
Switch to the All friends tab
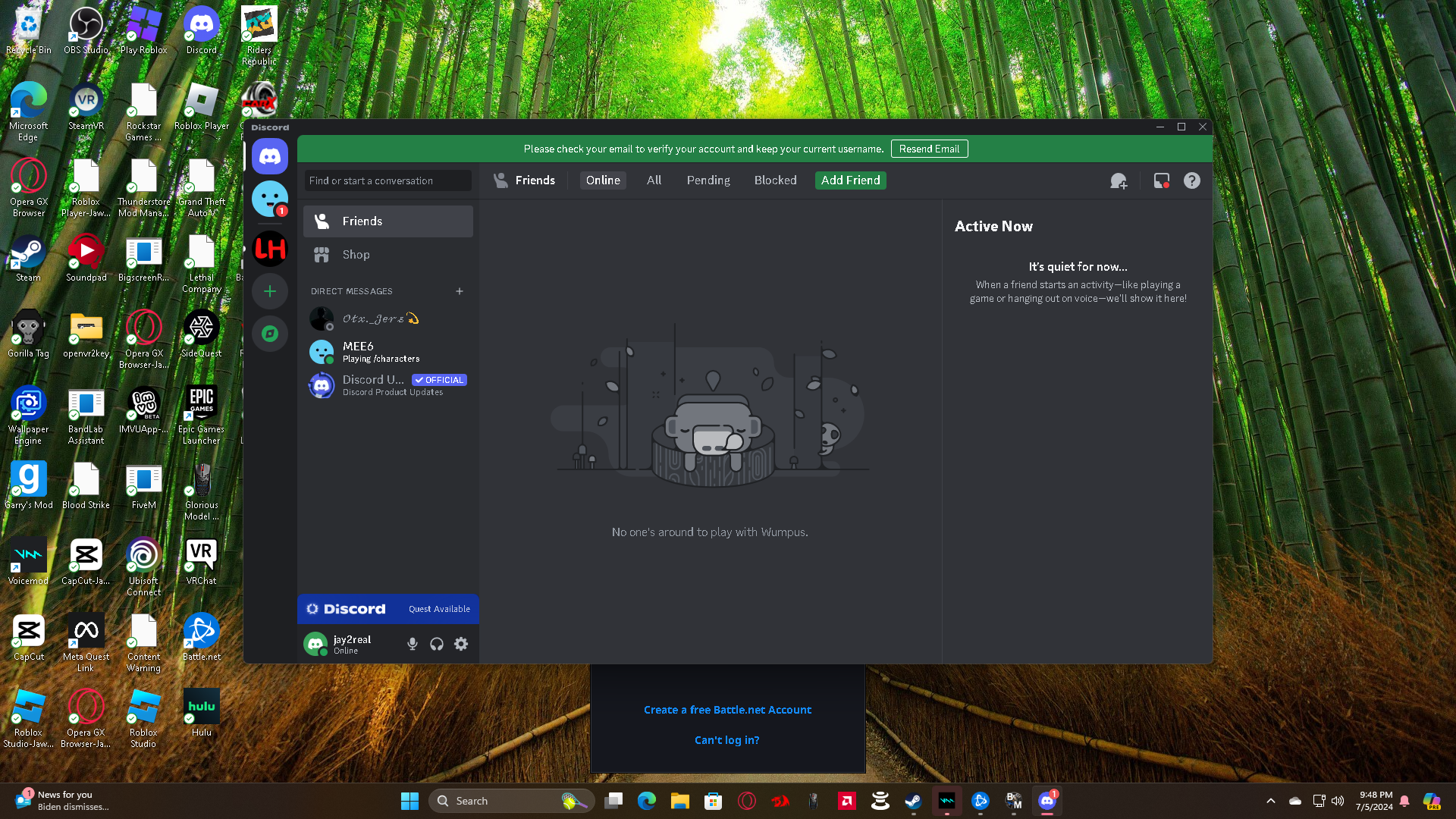pos(654,180)
